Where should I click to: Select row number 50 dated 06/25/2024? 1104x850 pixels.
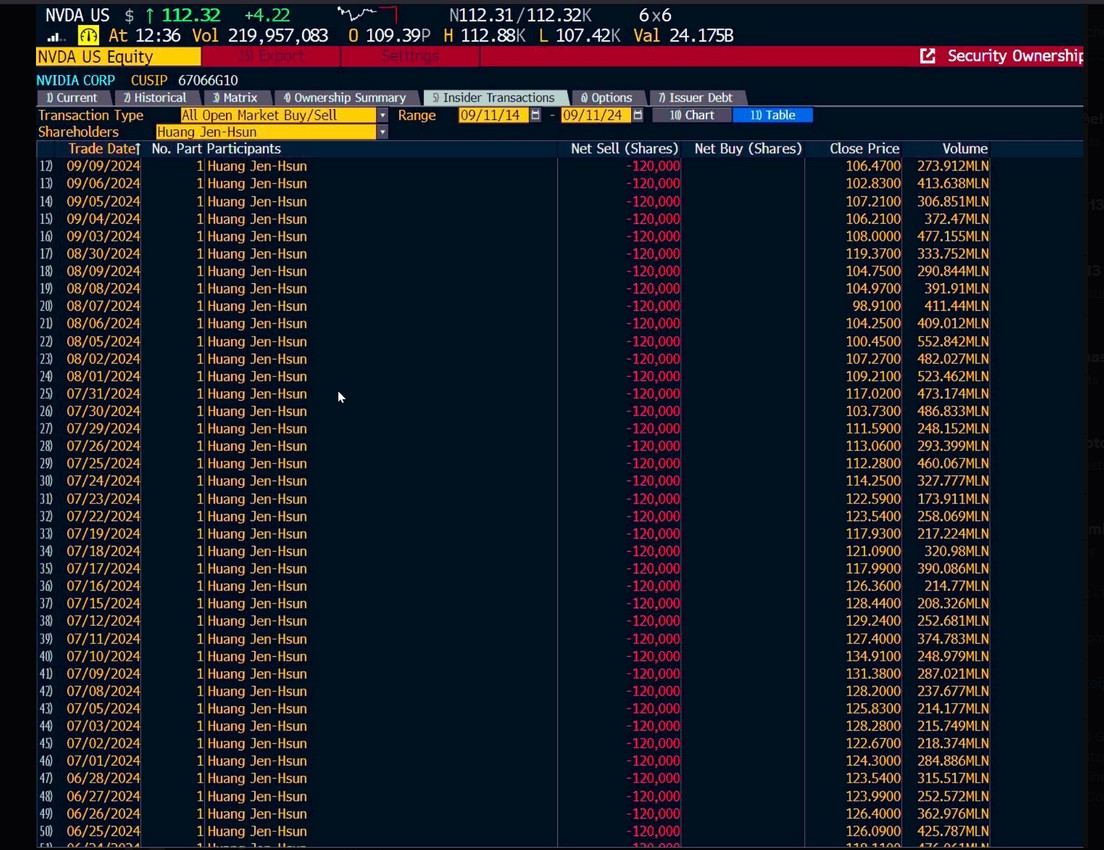coord(514,831)
